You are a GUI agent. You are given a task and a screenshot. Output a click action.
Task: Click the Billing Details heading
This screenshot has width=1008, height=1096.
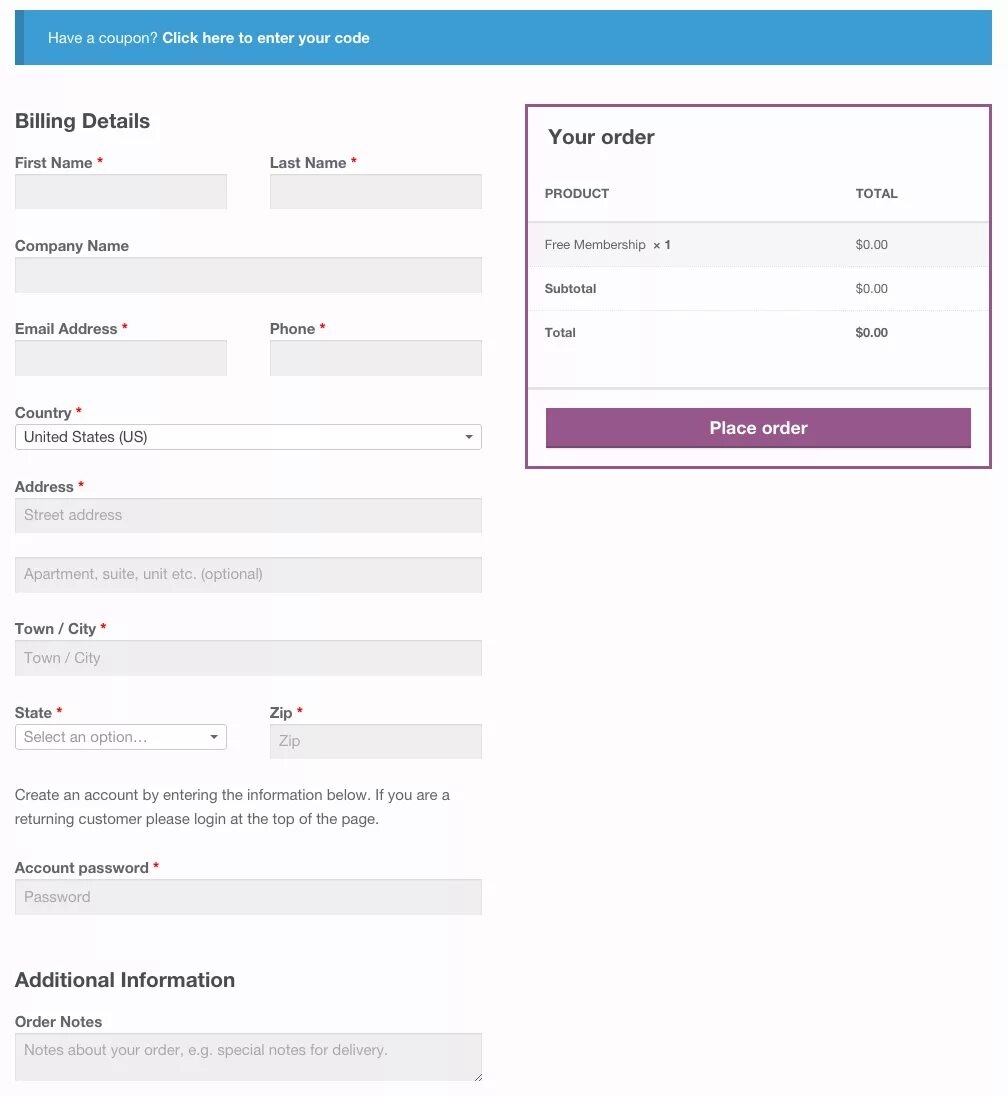coord(82,121)
